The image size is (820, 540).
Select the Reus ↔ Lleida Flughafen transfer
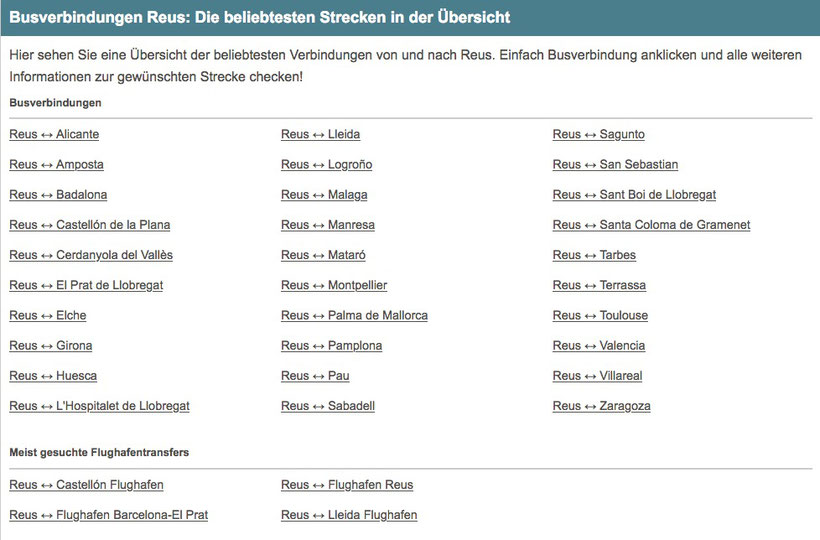pos(349,515)
